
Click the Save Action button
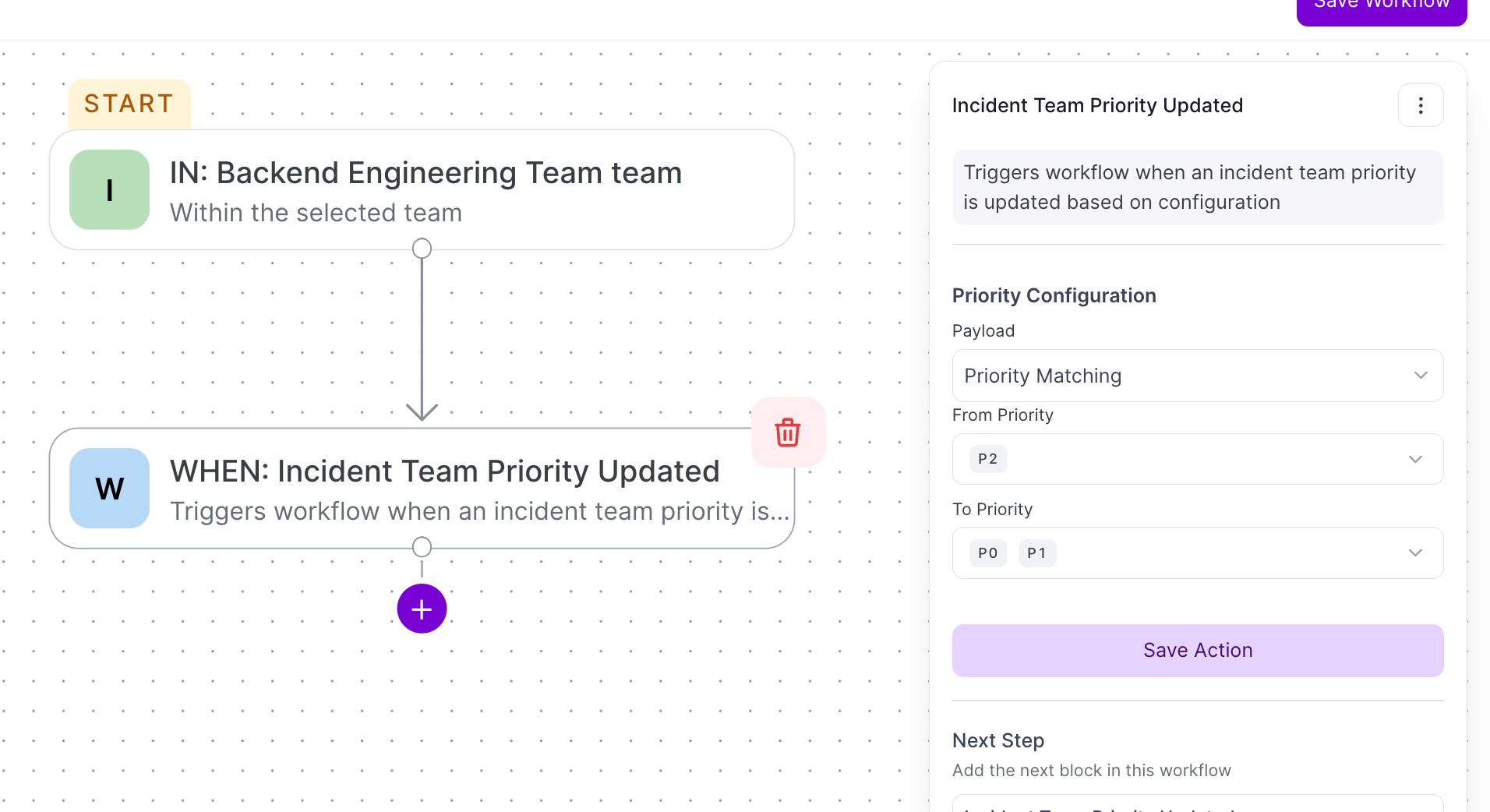tap(1198, 651)
